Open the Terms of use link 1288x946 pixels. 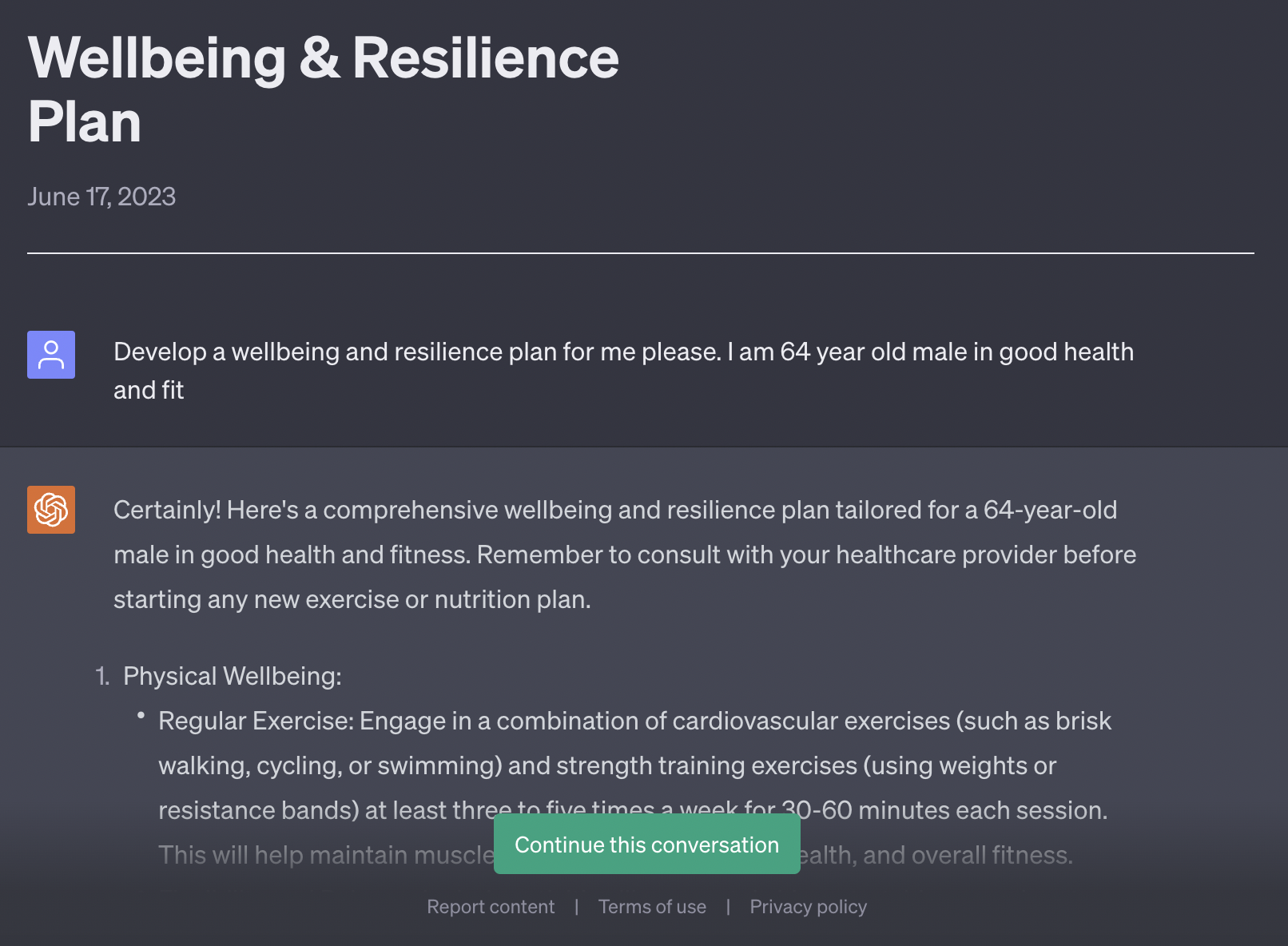point(652,907)
